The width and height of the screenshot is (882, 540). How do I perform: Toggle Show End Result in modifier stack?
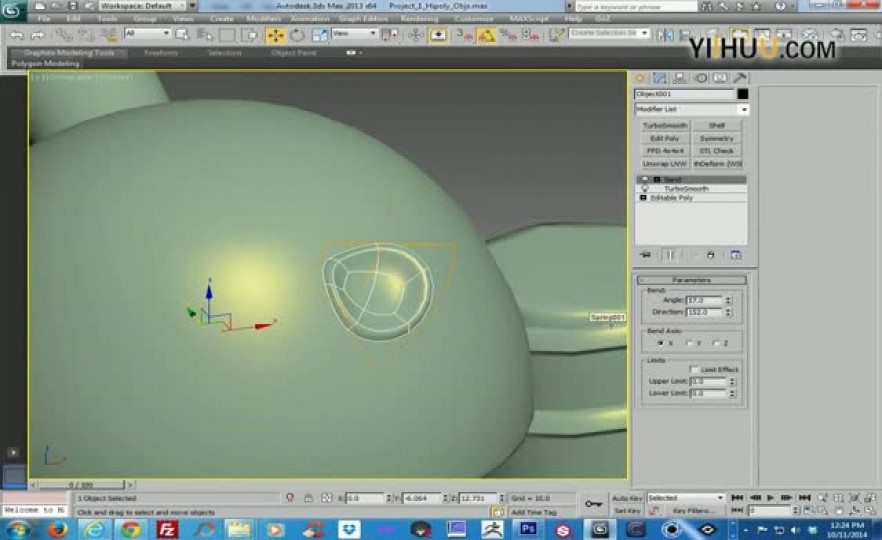click(x=670, y=255)
